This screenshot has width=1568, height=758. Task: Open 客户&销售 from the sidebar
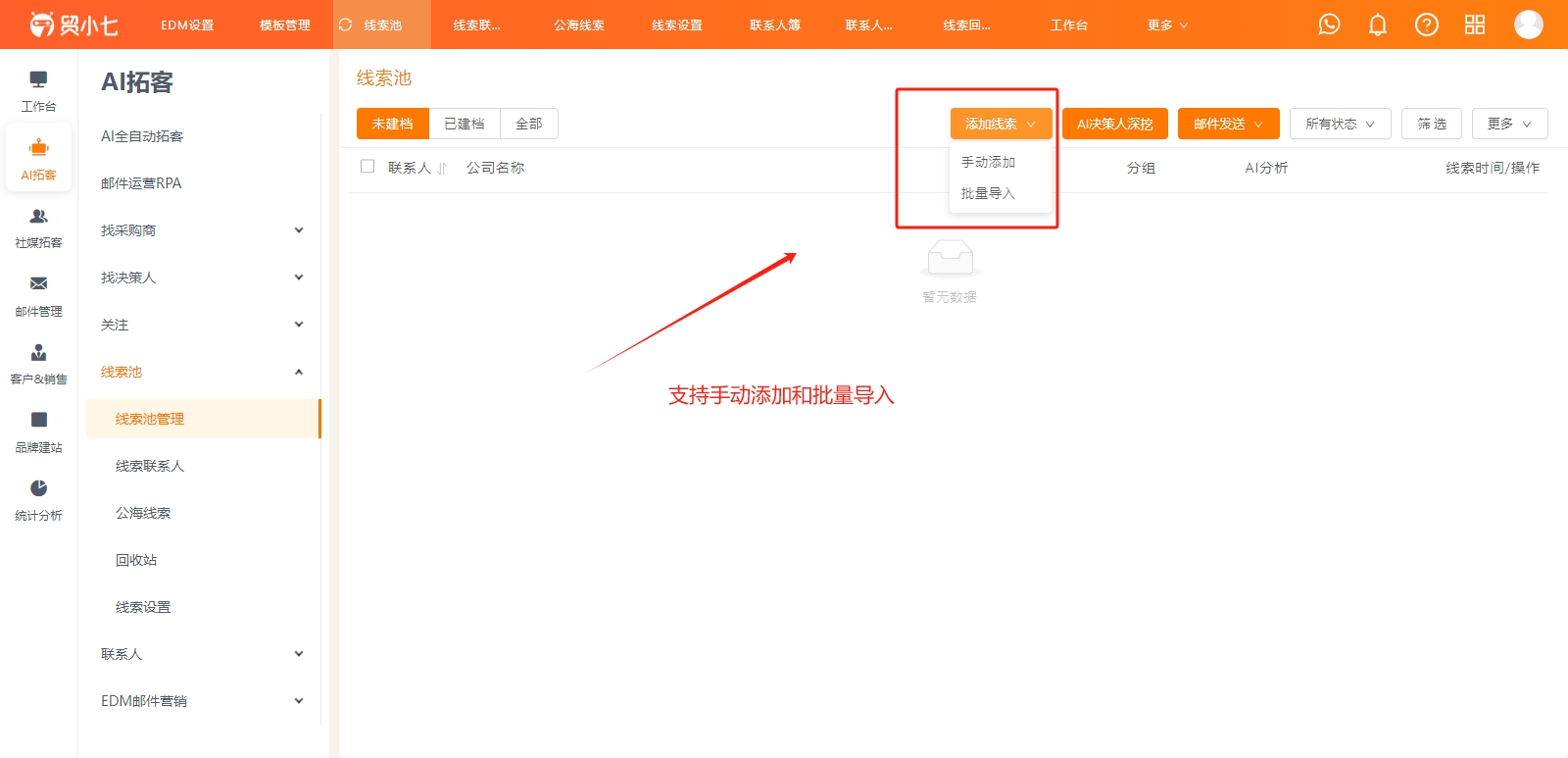coord(38,364)
